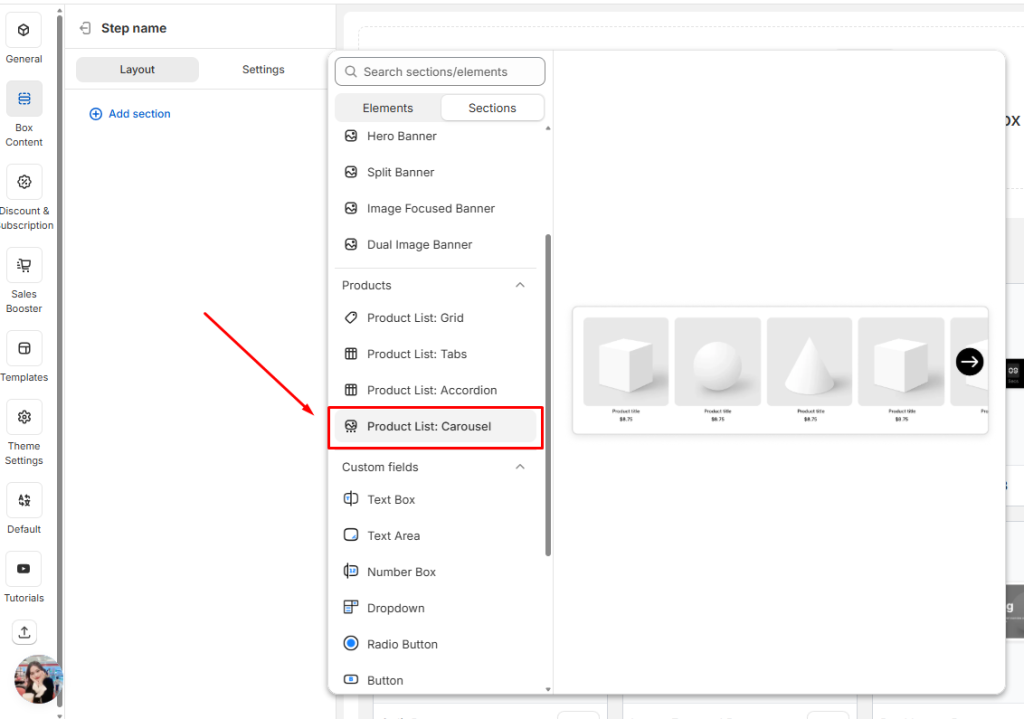
Task: Open the Default language icon
Action: (x=24, y=500)
